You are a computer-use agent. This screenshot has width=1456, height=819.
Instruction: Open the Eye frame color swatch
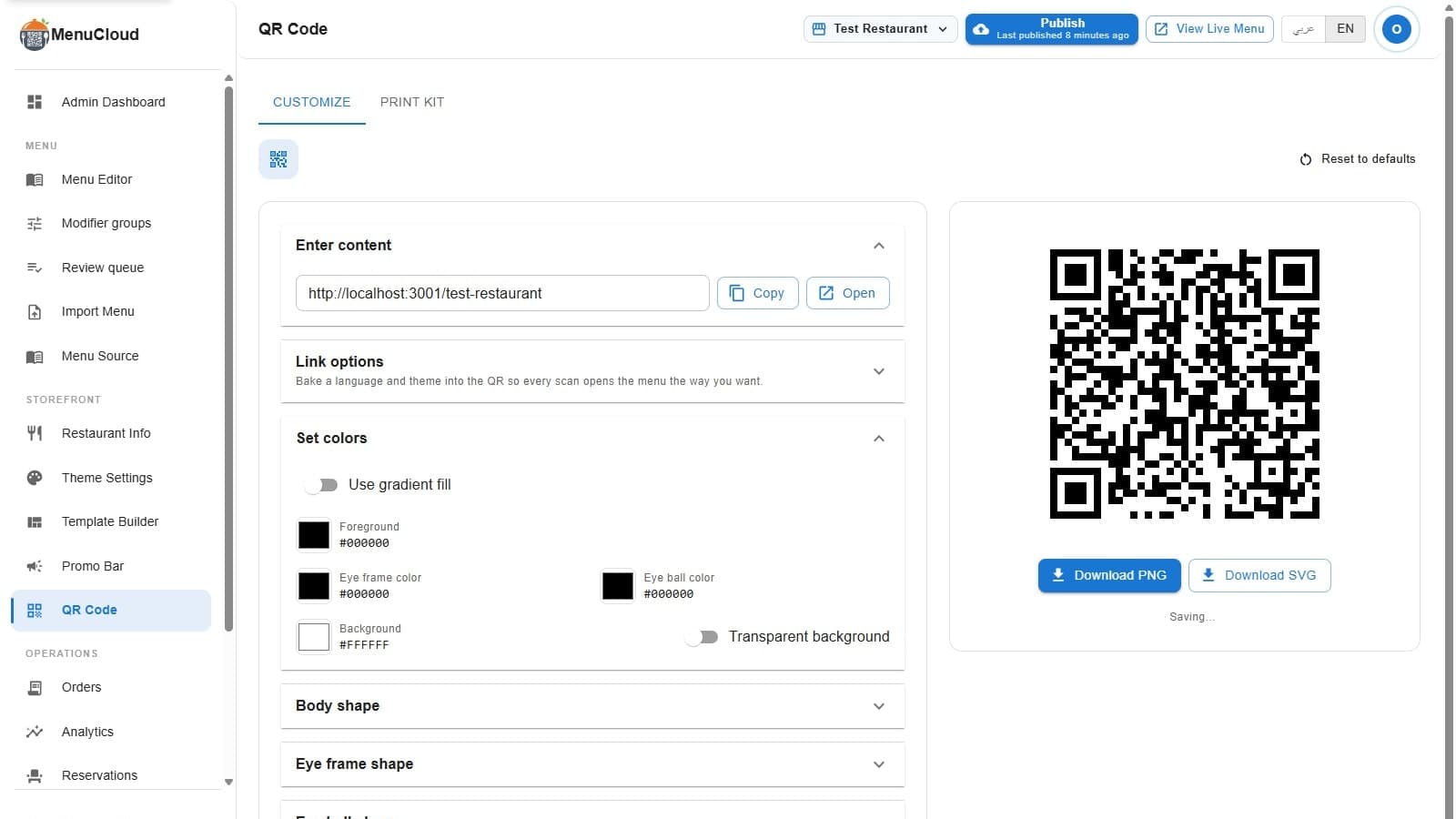(x=314, y=586)
